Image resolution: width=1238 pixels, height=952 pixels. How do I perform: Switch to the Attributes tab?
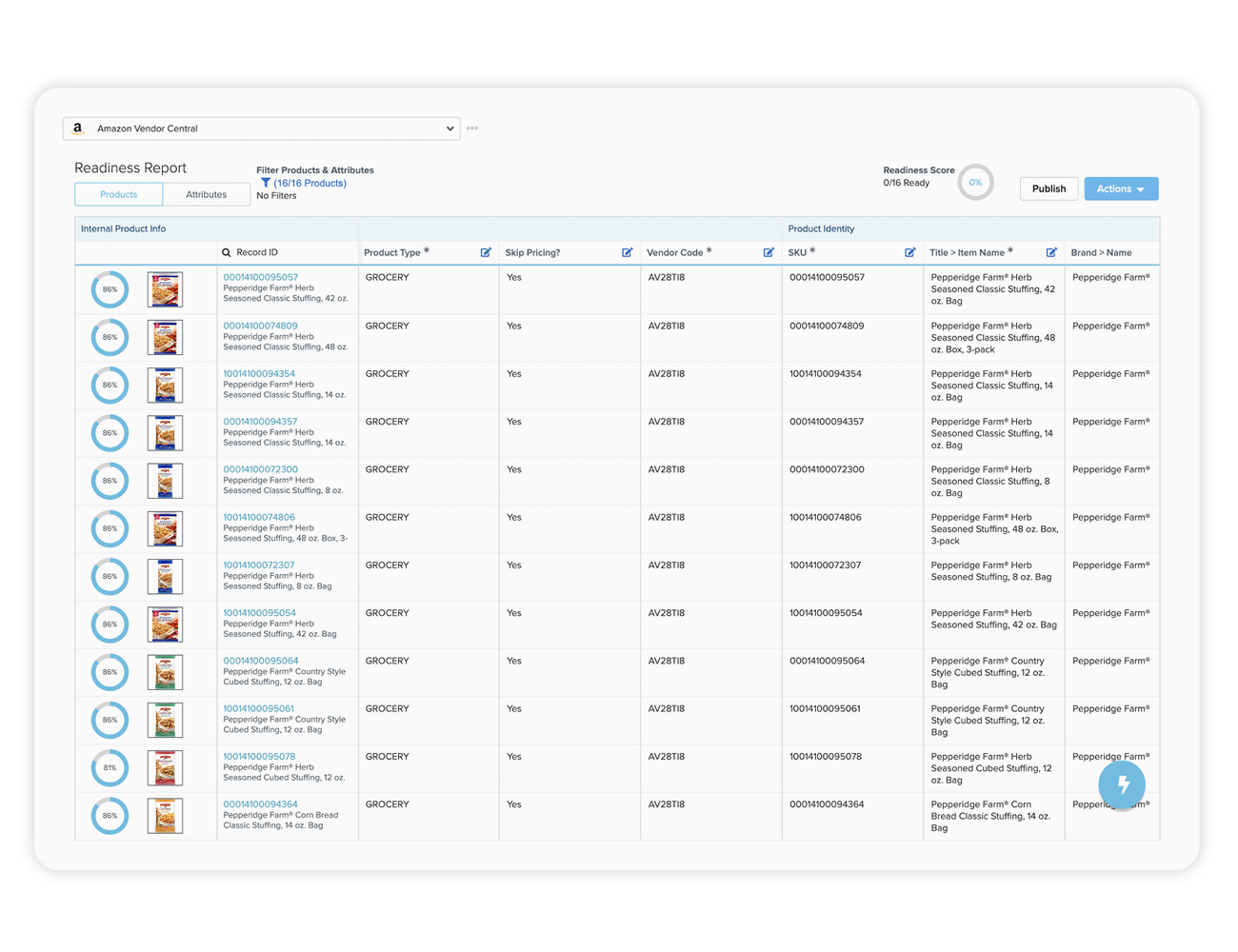pyautogui.click(x=206, y=194)
